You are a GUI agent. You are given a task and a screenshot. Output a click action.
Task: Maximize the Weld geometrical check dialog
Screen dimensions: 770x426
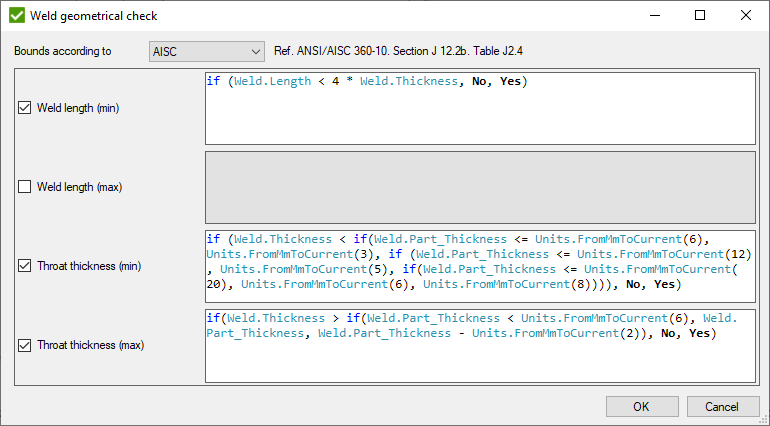tap(700, 16)
